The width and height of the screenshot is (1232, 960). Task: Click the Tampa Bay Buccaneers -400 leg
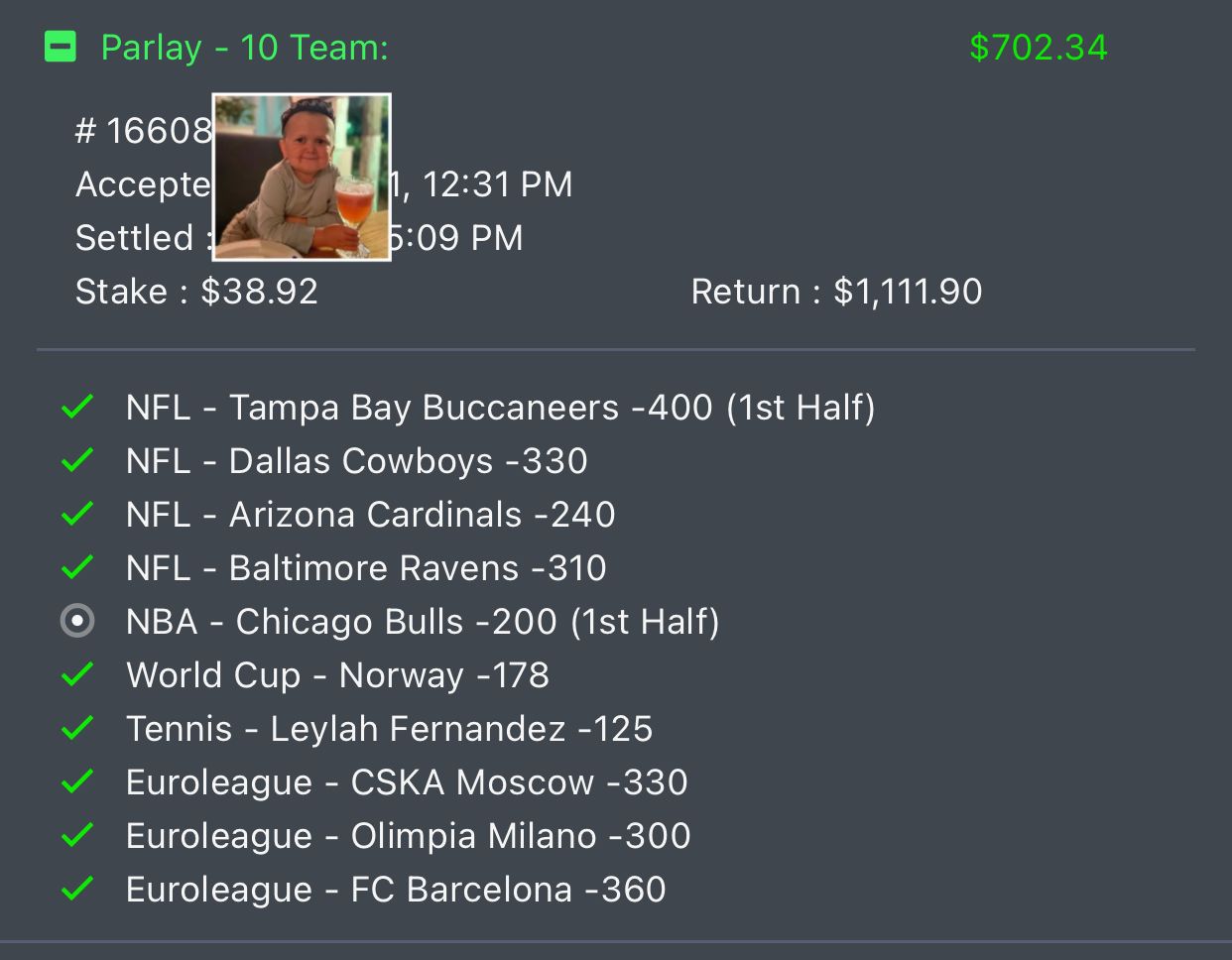tap(500, 408)
